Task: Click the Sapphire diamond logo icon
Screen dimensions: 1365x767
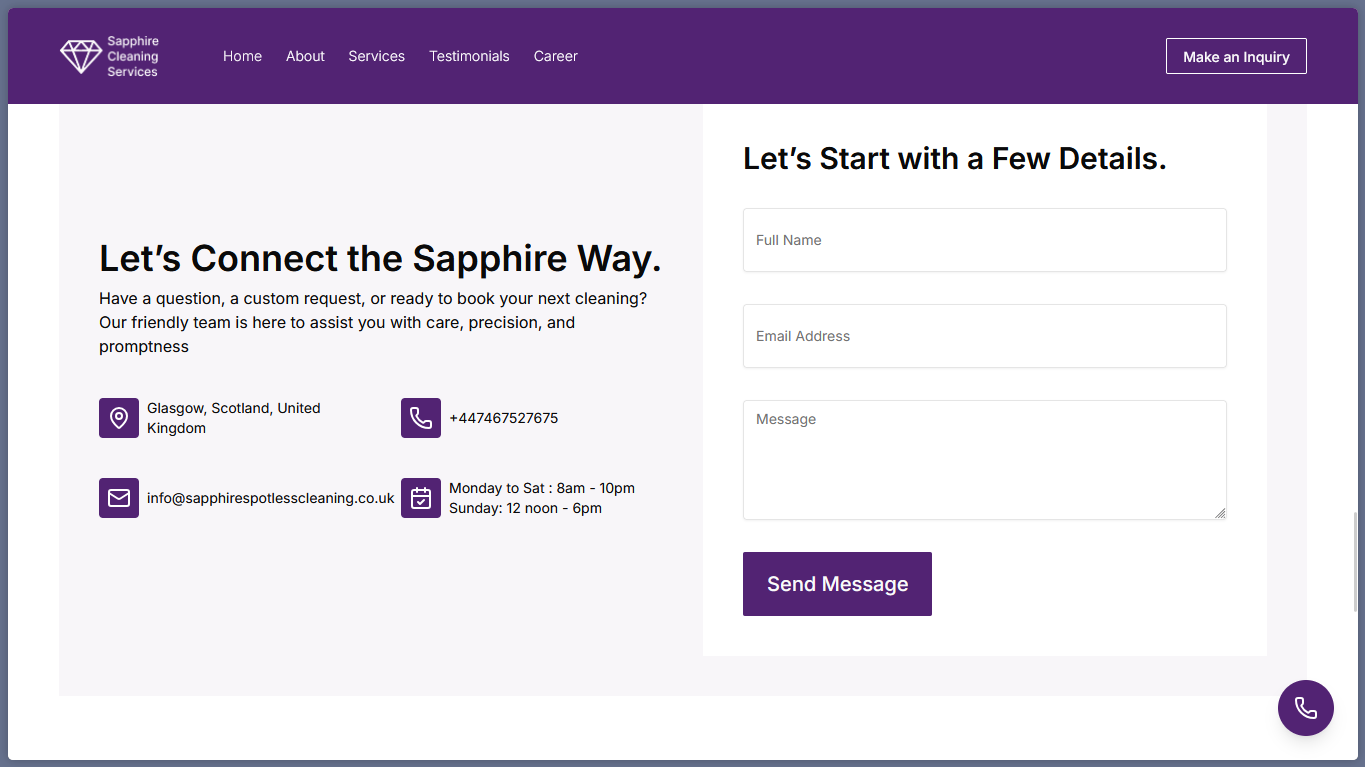Action: click(x=80, y=56)
